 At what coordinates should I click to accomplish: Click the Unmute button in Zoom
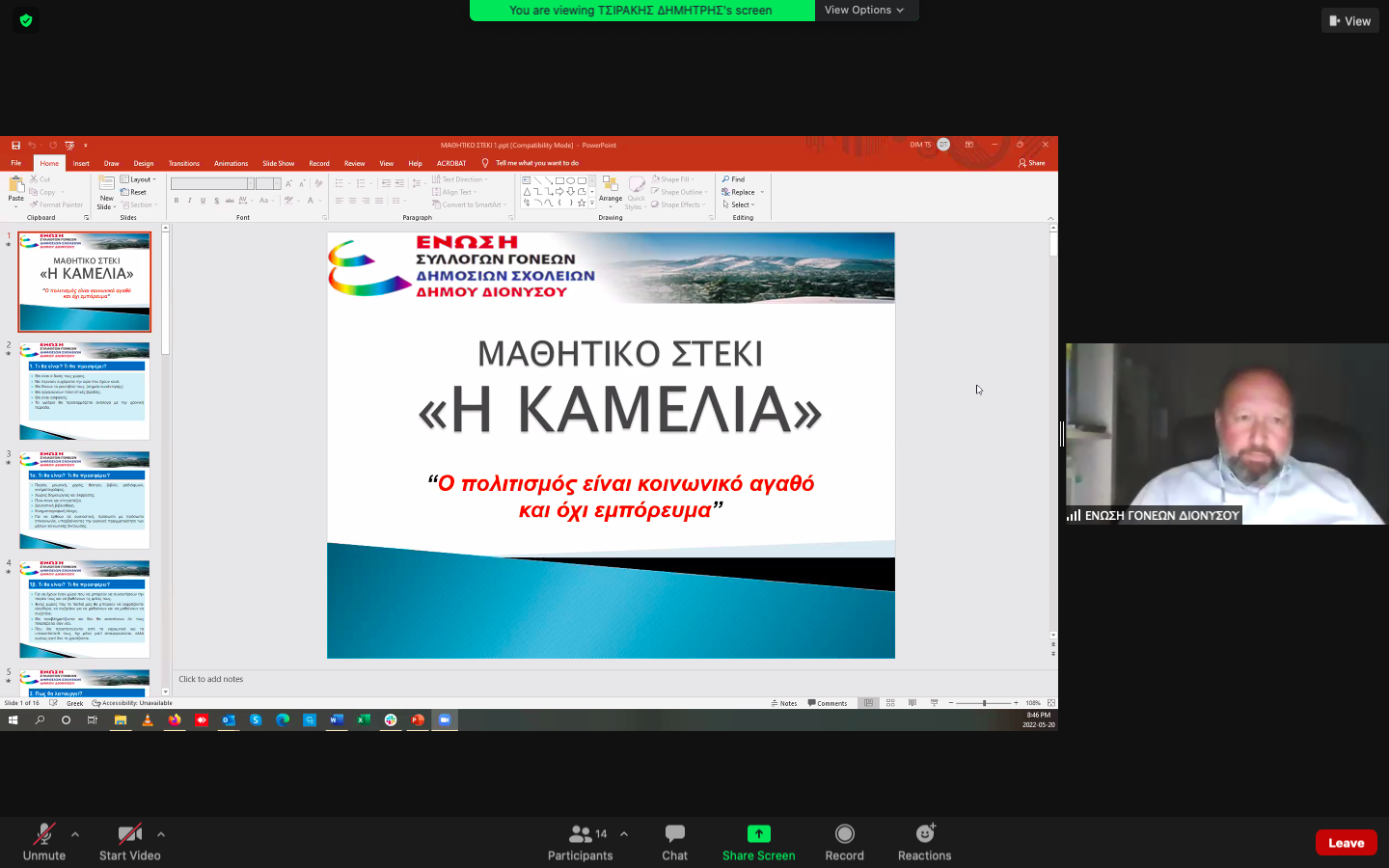[44, 842]
